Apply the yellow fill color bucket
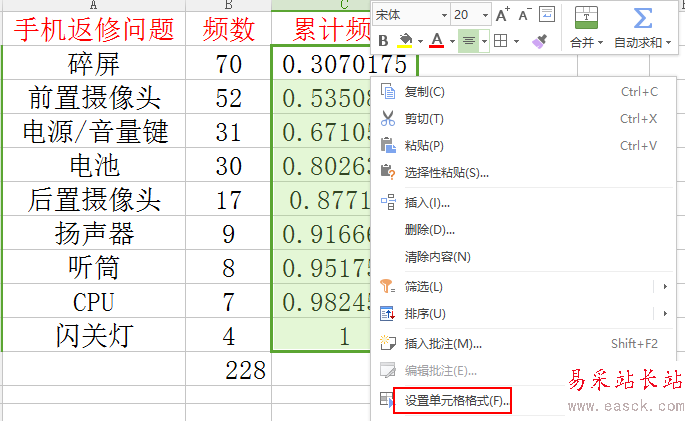 click(405, 41)
